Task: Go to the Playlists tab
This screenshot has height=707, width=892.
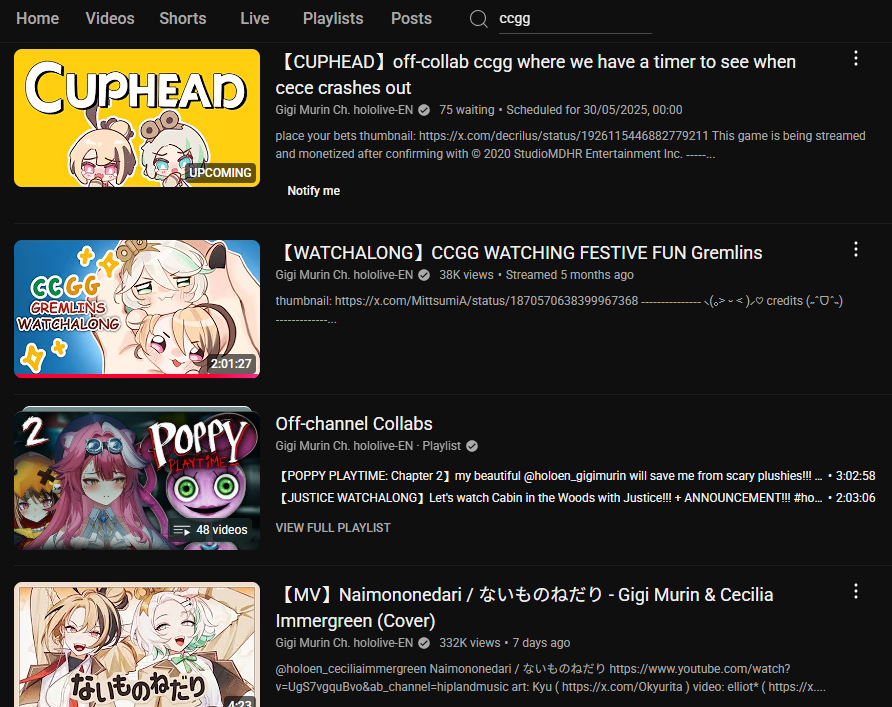Action: (333, 18)
